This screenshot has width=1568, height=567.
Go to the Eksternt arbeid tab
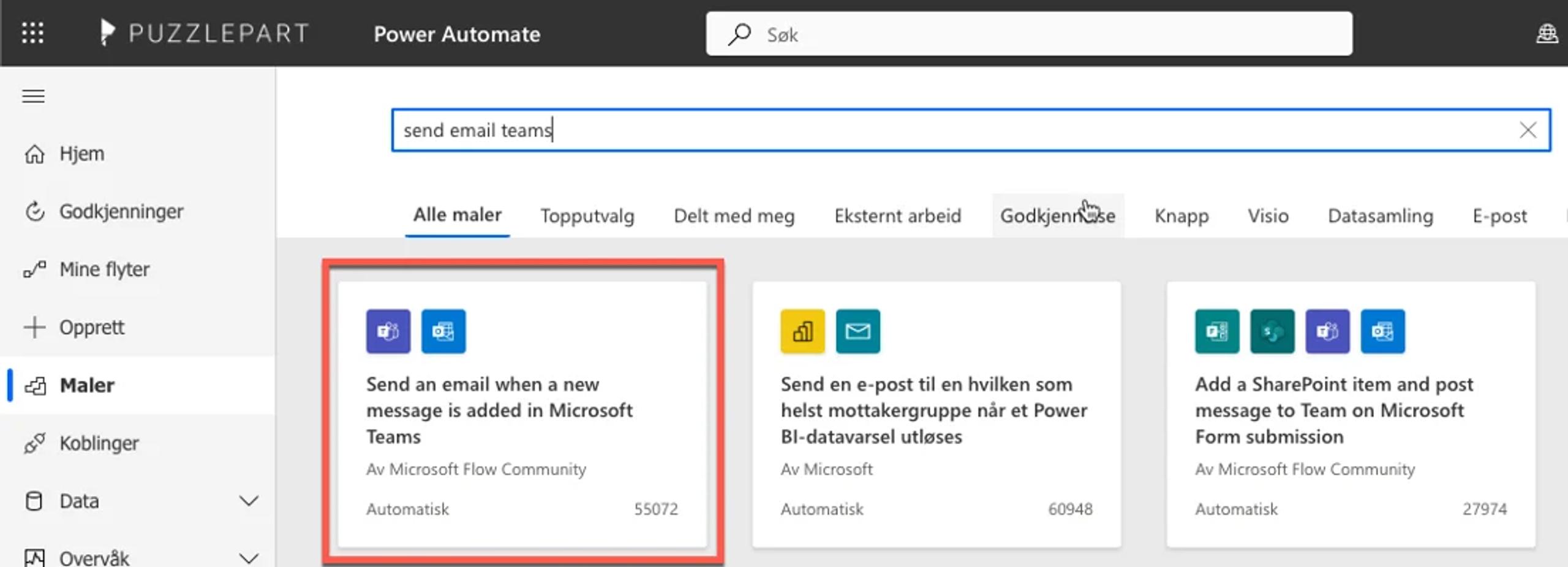pyautogui.click(x=897, y=216)
